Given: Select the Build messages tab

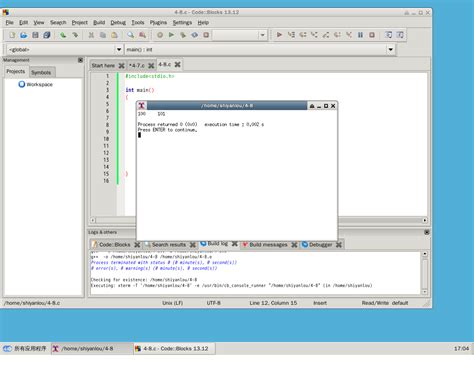Looking at the screenshot, I should pos(268,245).
